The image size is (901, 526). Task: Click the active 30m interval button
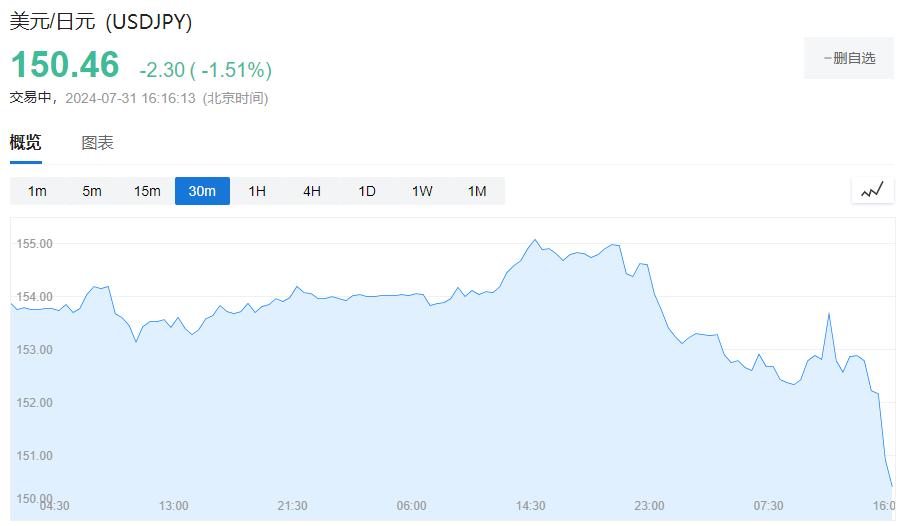pyautogui.click(x=202, y=191)
